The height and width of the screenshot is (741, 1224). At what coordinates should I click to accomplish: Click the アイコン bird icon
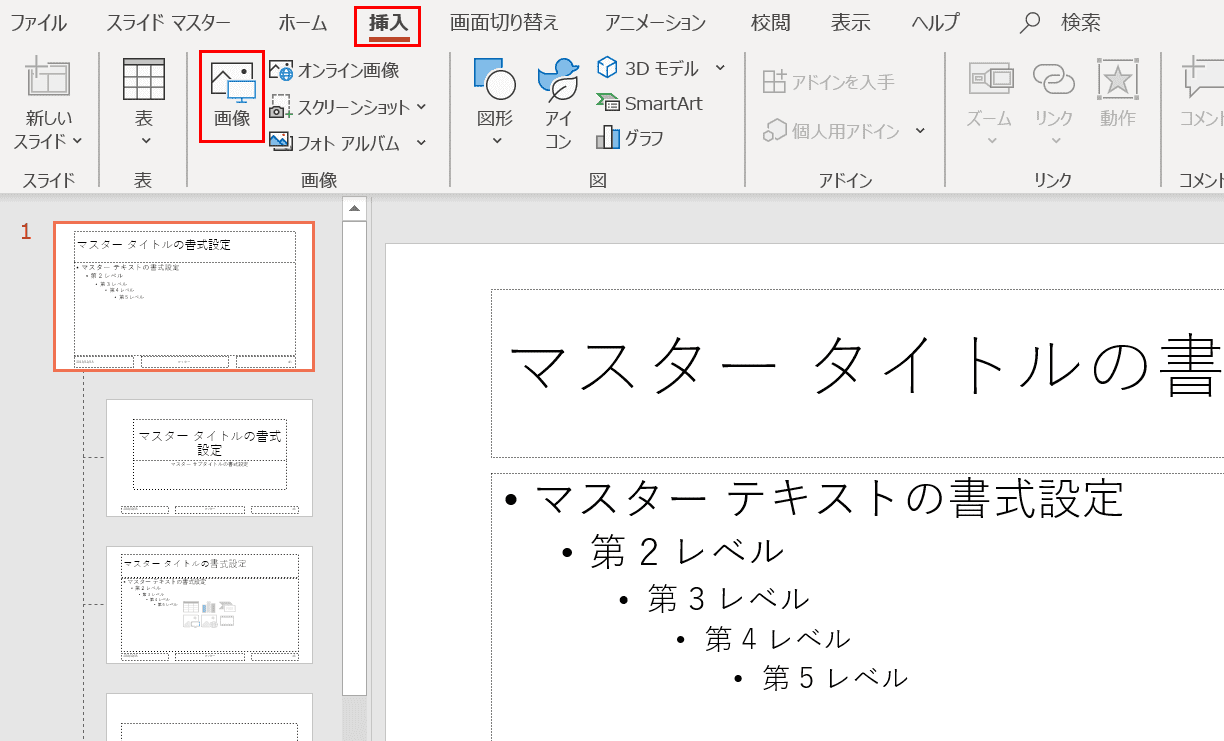pos(558,81)
